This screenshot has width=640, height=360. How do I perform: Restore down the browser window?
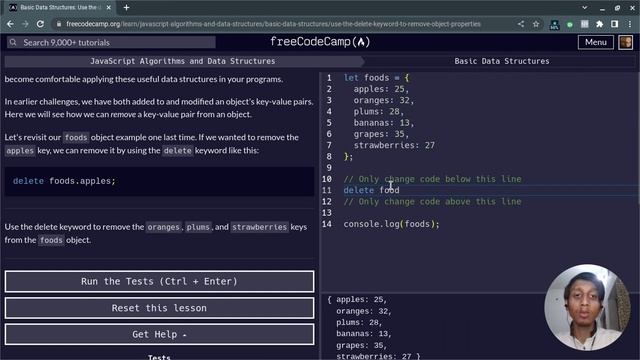point(617,8)
